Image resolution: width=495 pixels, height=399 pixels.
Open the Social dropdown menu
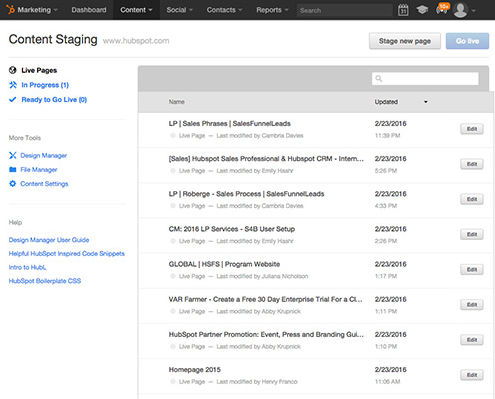tap(180, 10)
